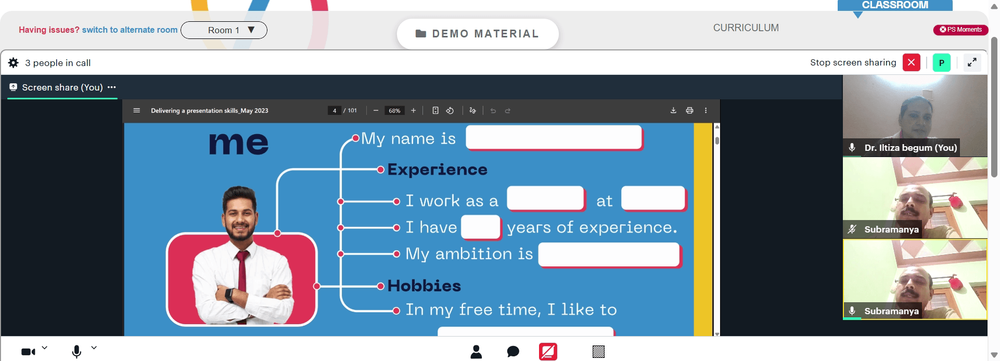Viewport: 1000px width, 361px height.
Task: Click the My ambition is blank box
Action: pyautogui.click(x=610, y=254)
